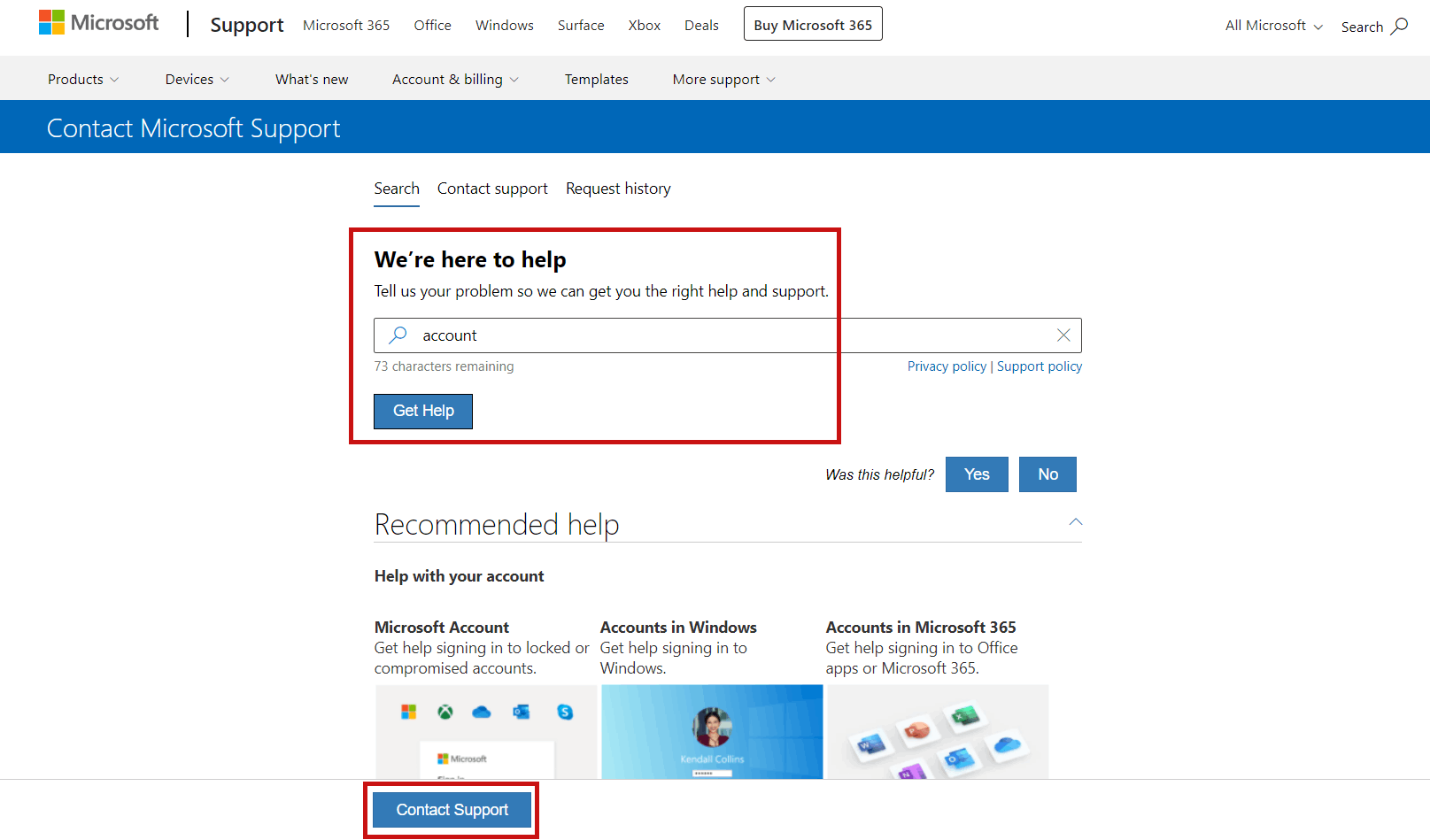Open the Support policy link

(1040, 366)
